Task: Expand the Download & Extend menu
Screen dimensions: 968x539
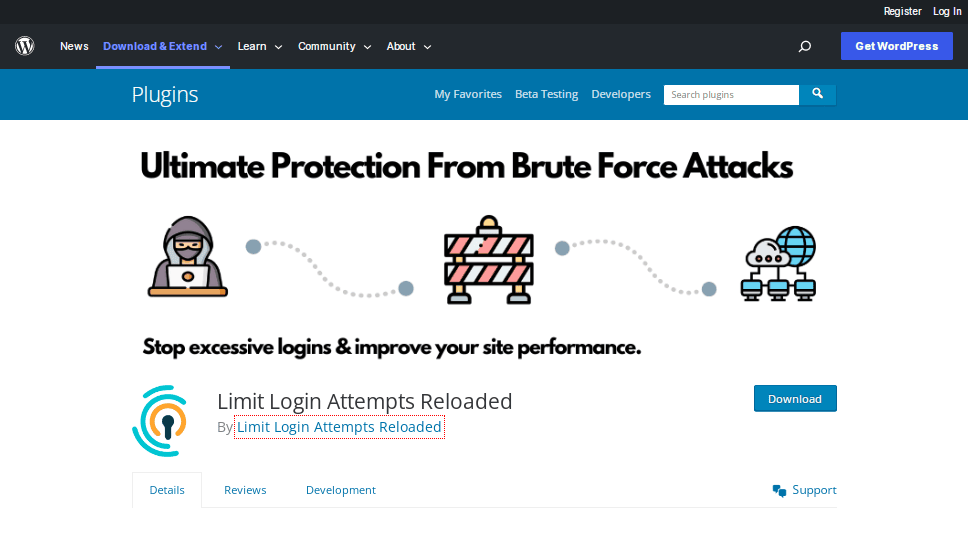Action: [x=162, y=46]
